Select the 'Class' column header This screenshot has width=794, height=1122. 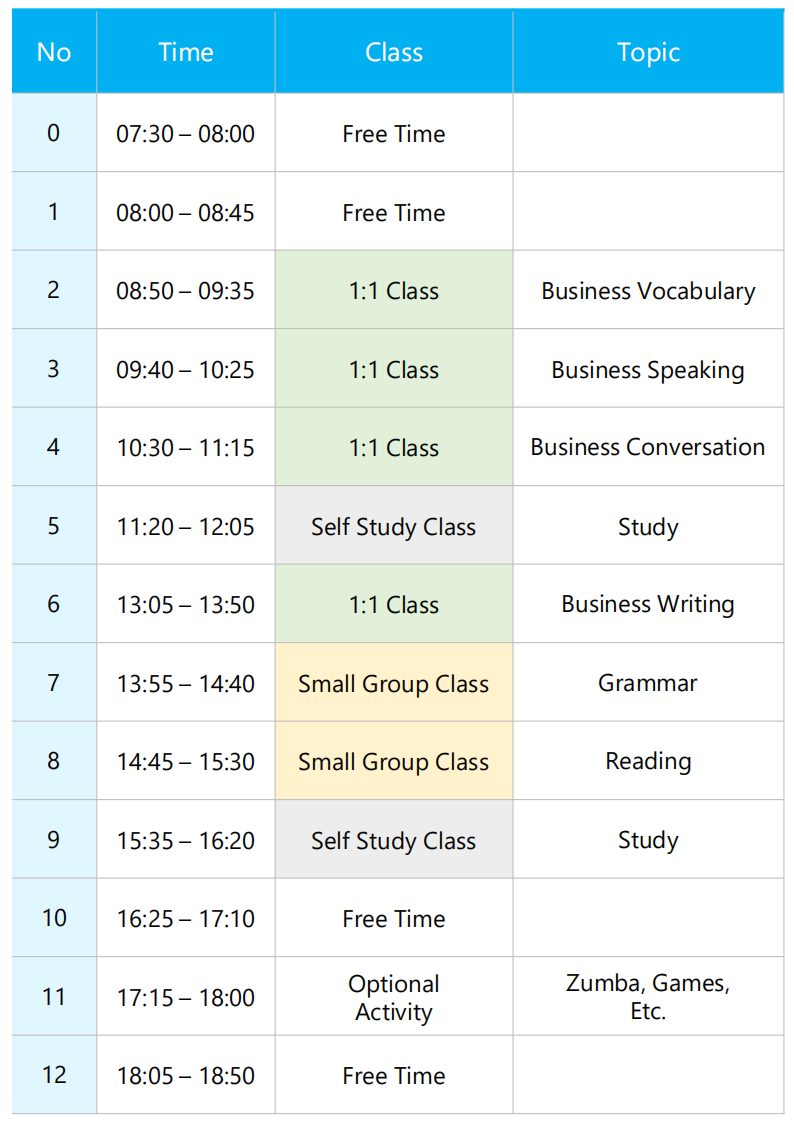(394, 52)
